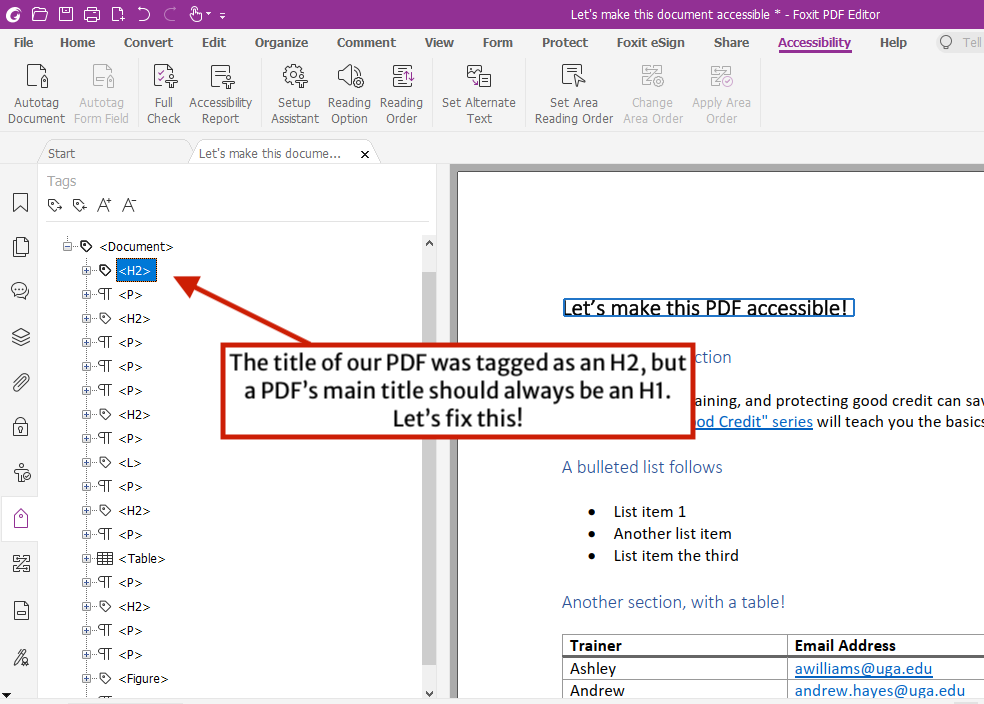Image resolution: width=984 pixels, height=704 pixels.
Task: Click the awilliams@uga.edu email link
Action: click(x=862, y=668)
